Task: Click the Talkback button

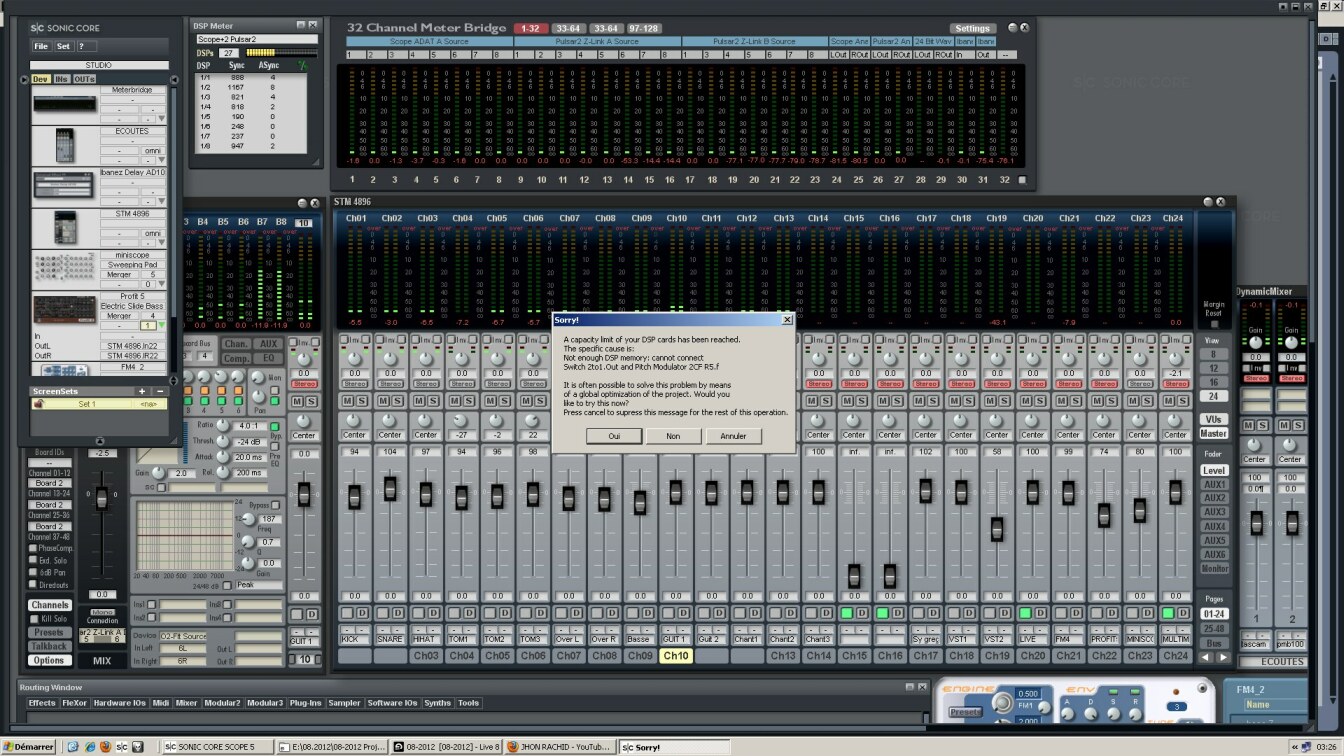Action: point(49,647)
